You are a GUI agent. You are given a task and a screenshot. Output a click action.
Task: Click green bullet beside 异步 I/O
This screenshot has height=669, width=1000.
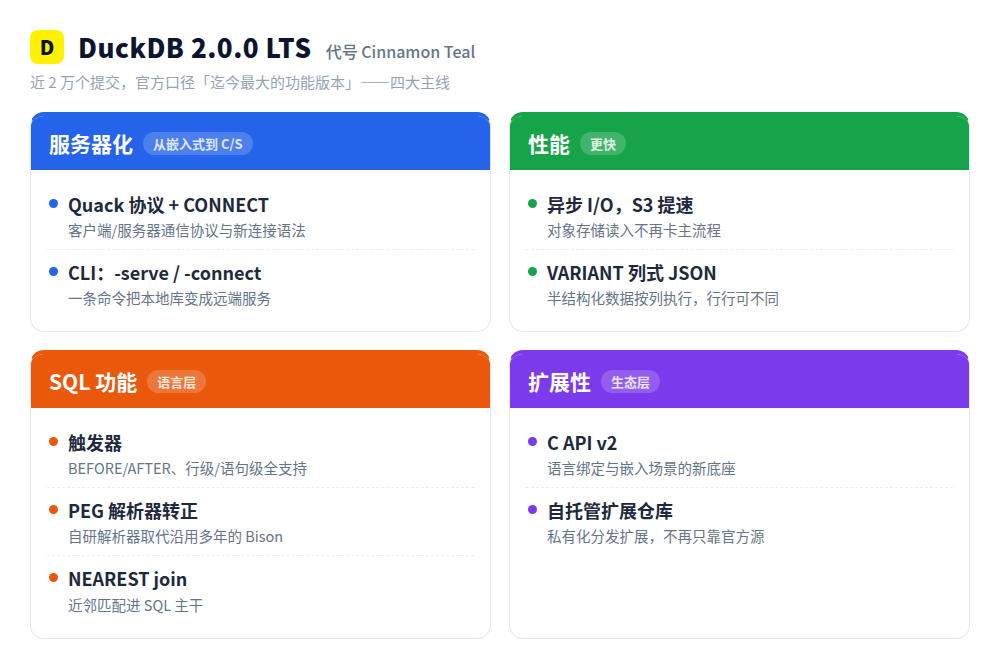pos(533,204)
